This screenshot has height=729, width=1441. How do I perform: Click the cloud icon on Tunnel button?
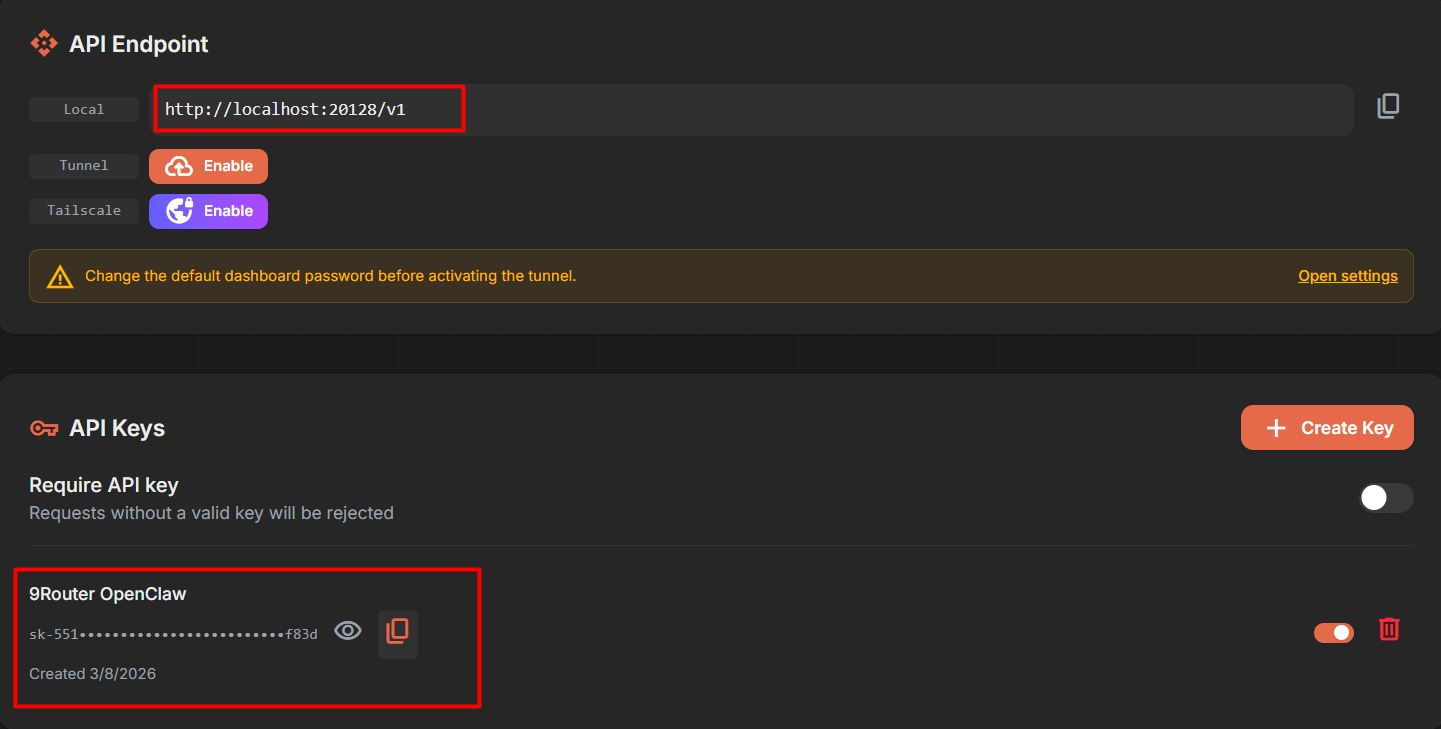[179, 167]
